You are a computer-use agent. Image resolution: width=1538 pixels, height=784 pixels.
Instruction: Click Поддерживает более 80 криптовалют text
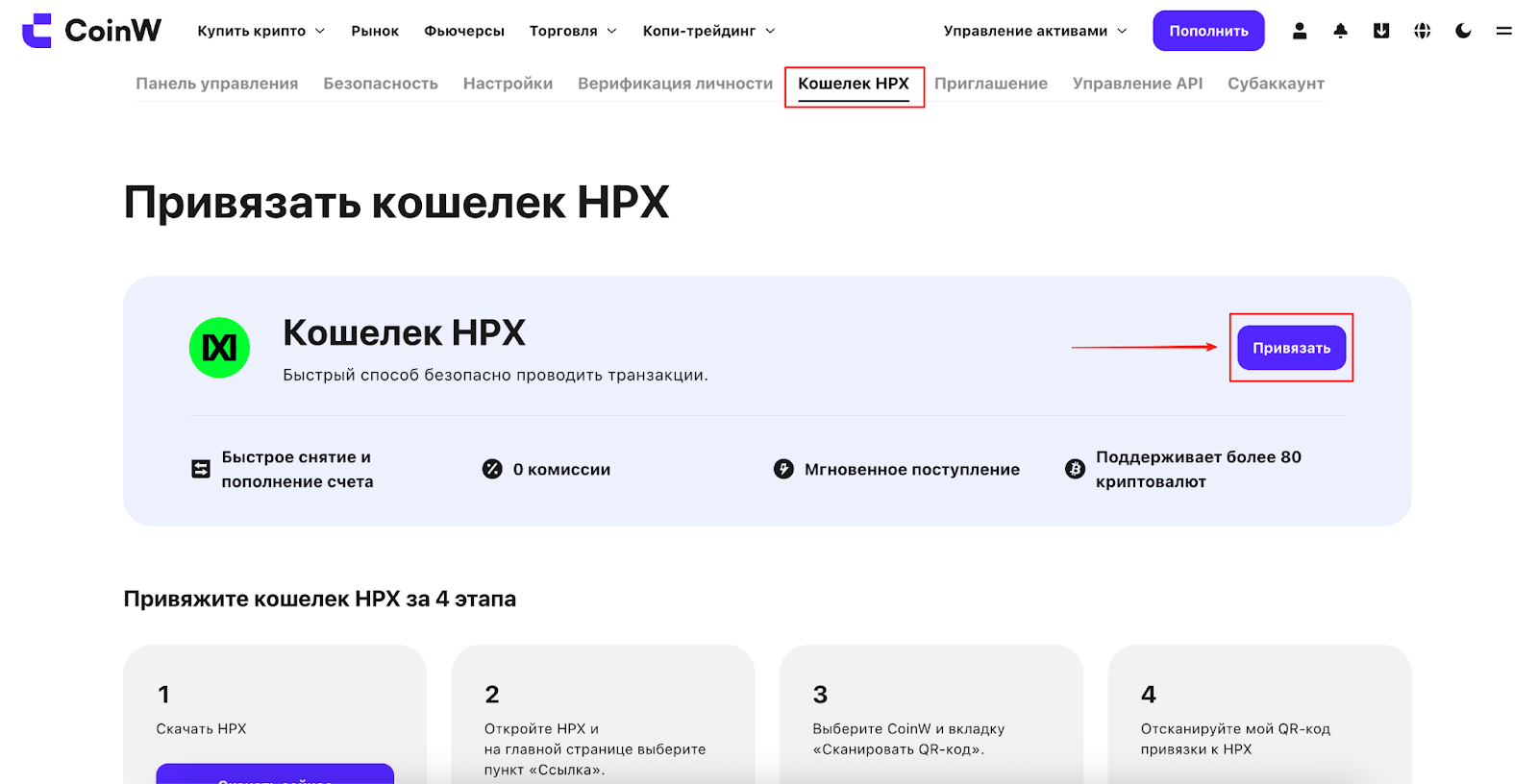pyautogui.click(x=1198, y=469)
